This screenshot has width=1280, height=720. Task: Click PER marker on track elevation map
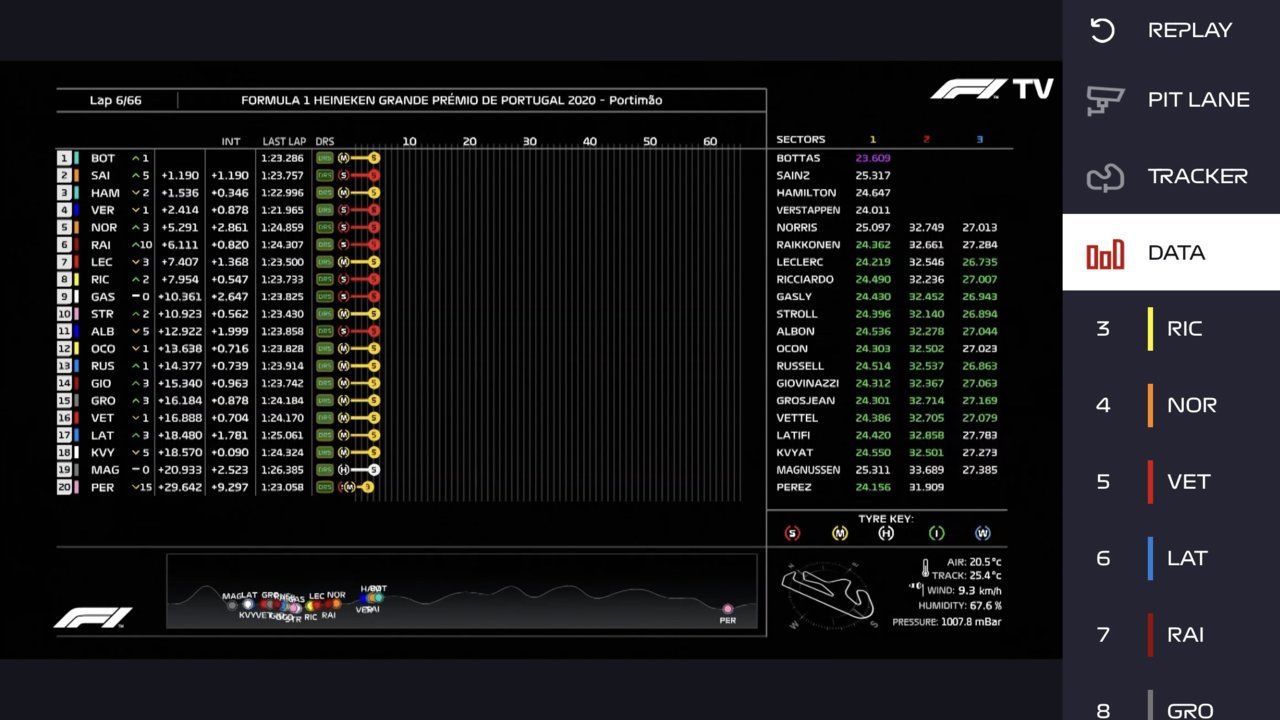pos(728,609)
